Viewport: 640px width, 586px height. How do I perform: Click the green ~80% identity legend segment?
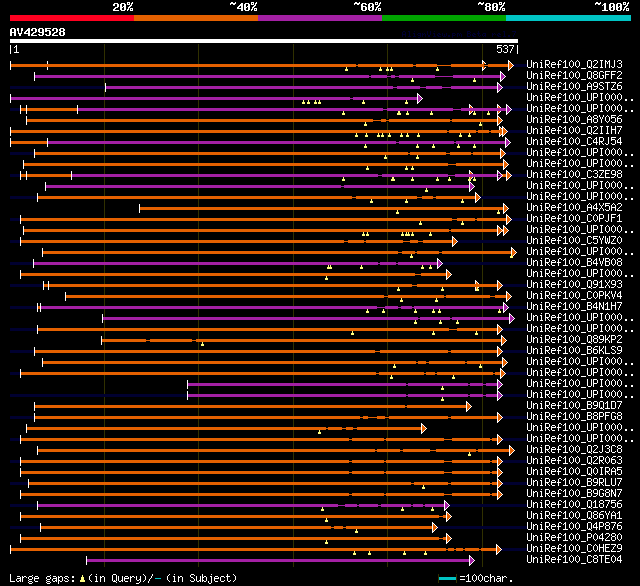tap(444, 18)
